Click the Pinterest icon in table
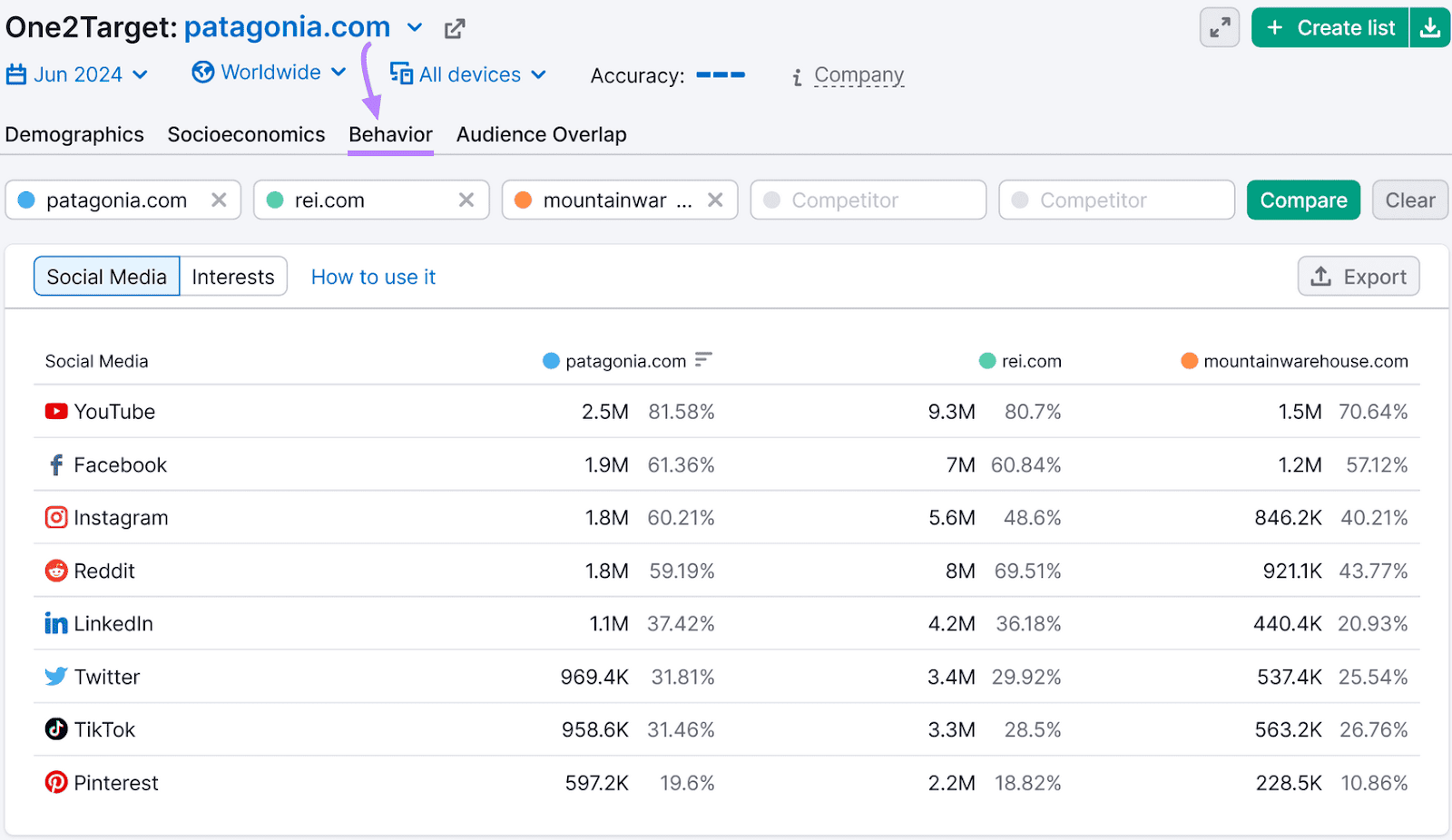The image size is (1452, 840). 56,782
